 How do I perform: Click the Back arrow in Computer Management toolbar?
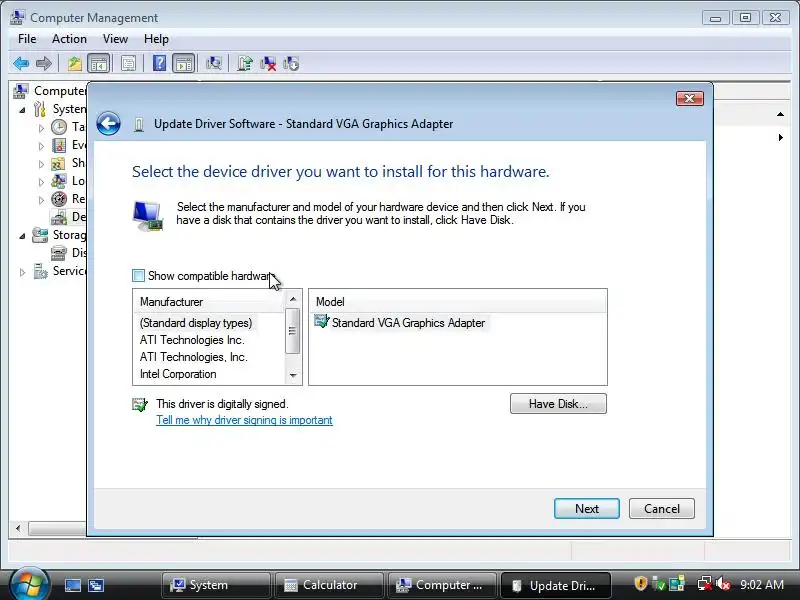[21, 64]
